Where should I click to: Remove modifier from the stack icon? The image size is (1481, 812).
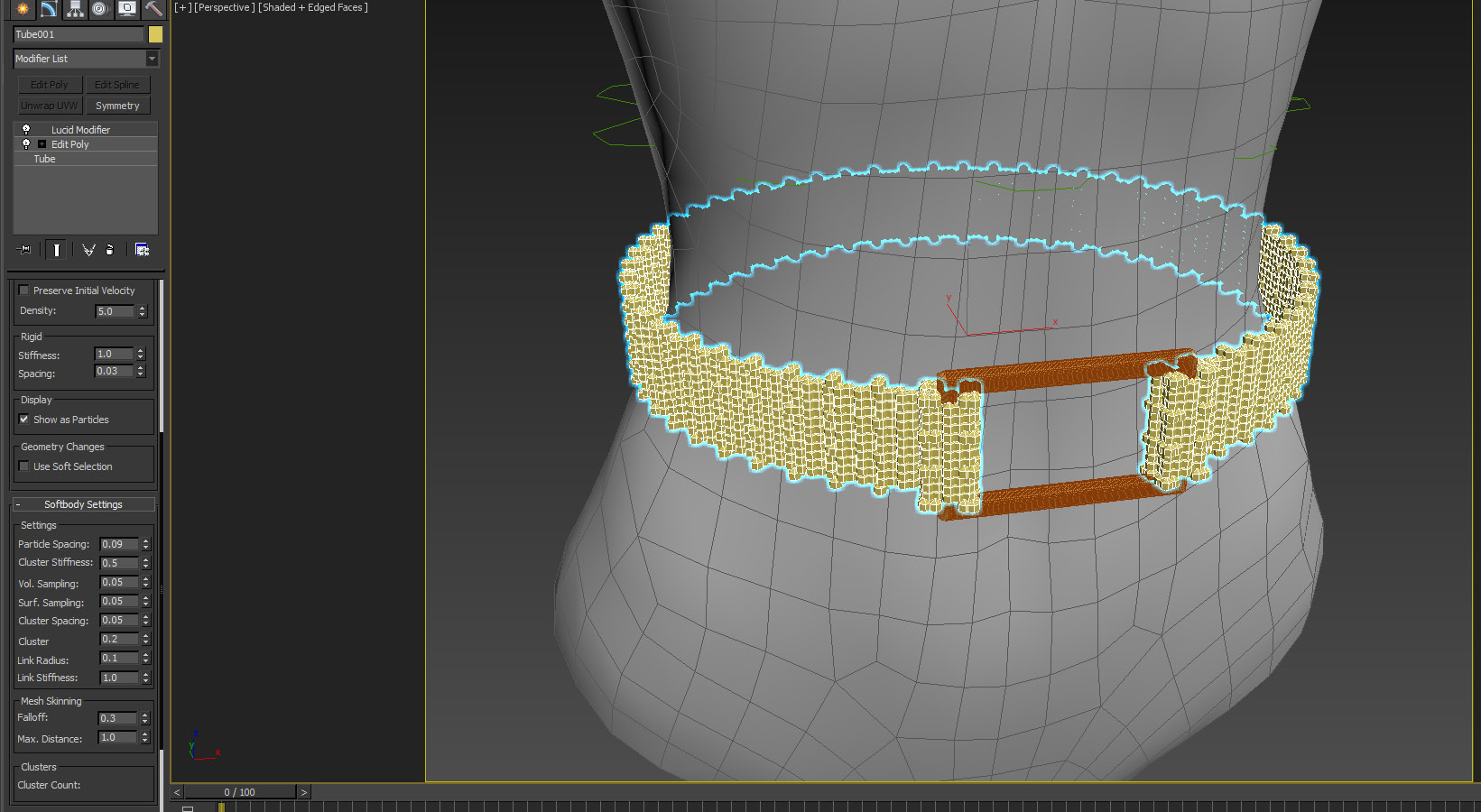pos(110,250)
